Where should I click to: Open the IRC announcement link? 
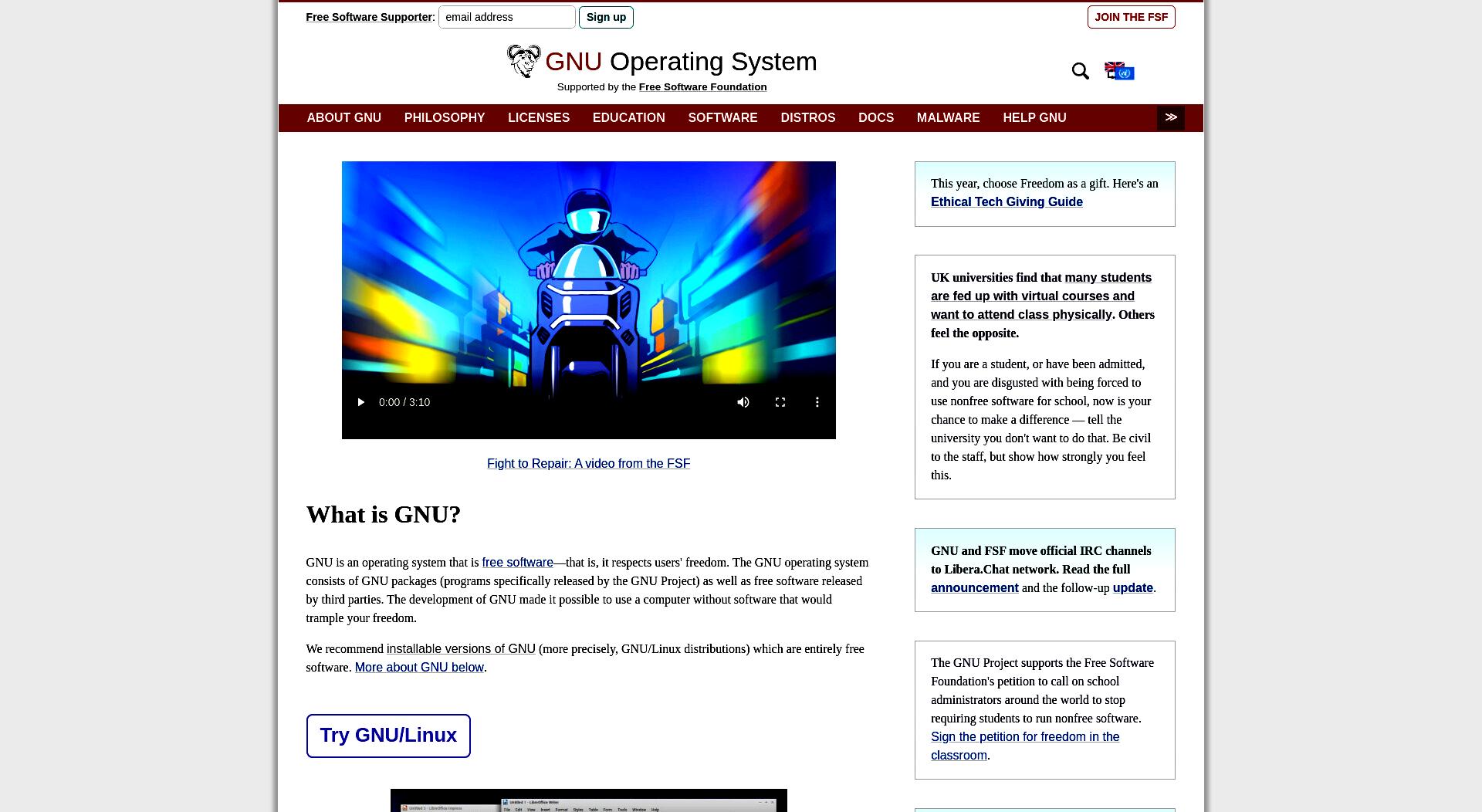pyautogui.click(x=974, y=588)
